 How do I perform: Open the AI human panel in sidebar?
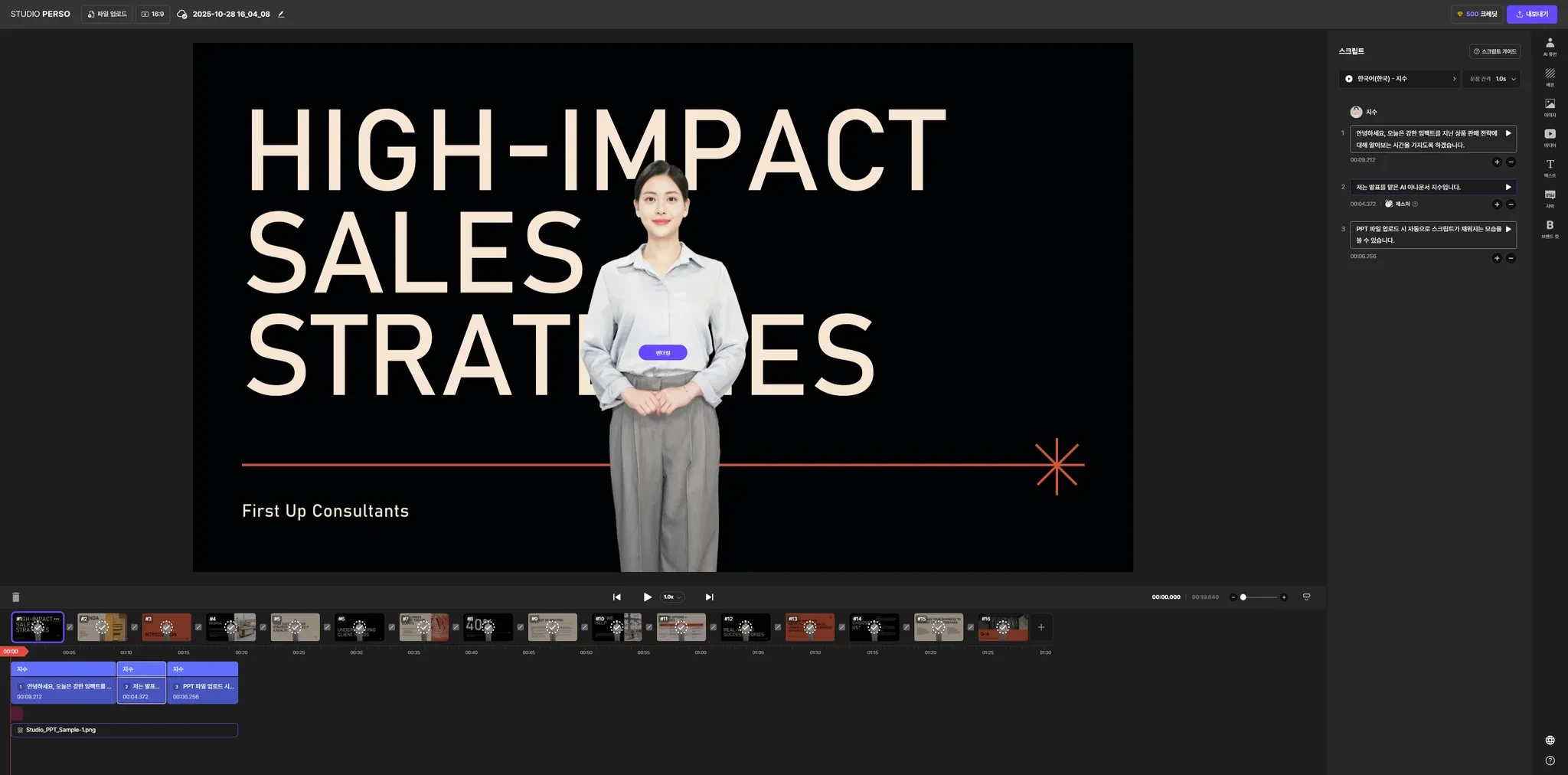1550,46
